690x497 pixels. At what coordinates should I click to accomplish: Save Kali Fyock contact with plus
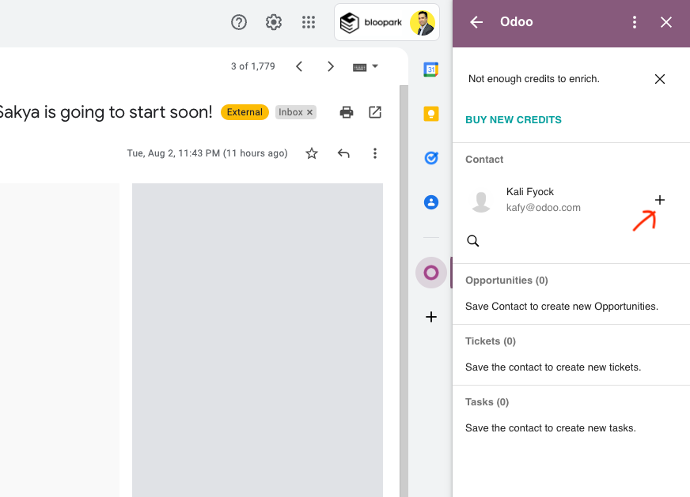point(660,200)
